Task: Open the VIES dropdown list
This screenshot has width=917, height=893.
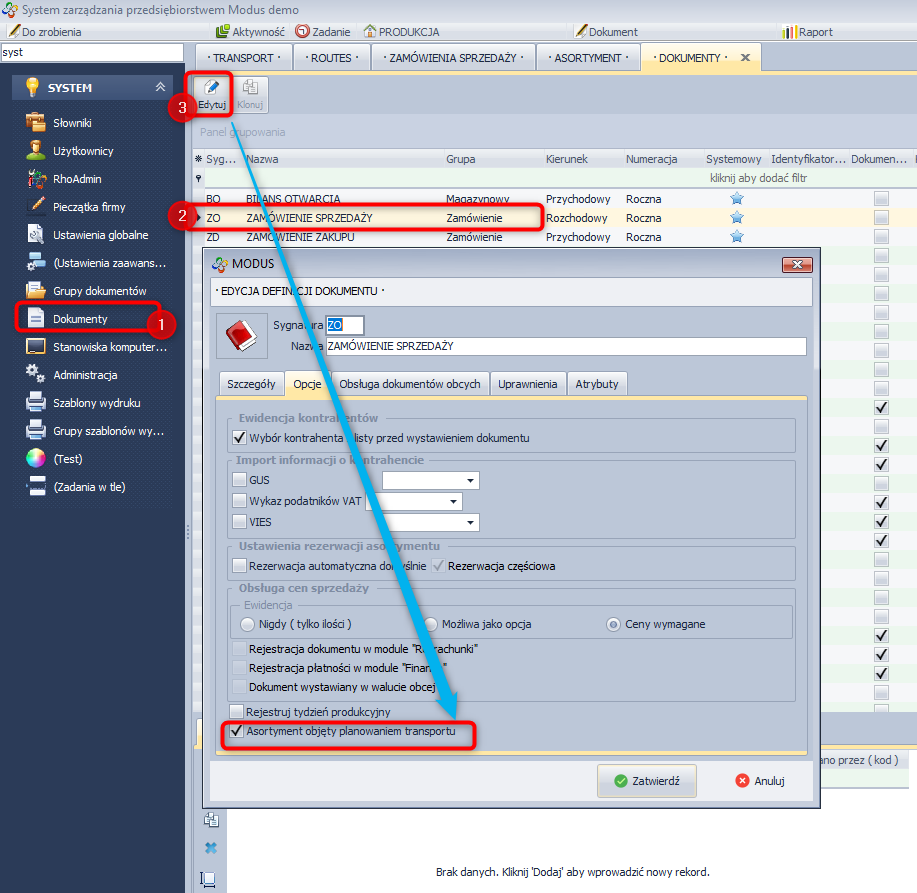Action: point(471,522)
